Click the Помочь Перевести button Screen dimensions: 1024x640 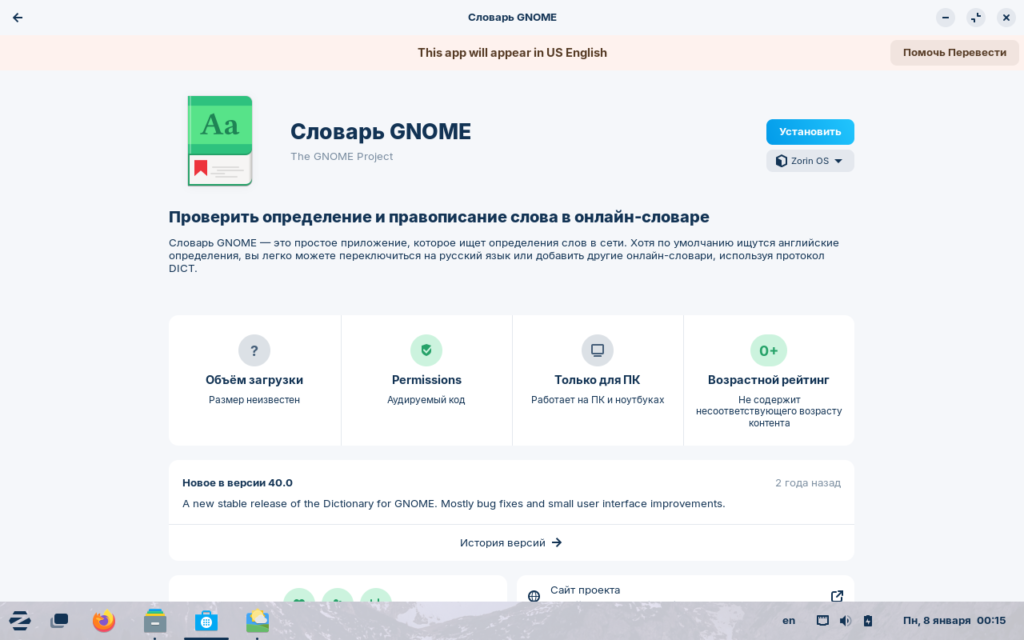pos(954,52)
